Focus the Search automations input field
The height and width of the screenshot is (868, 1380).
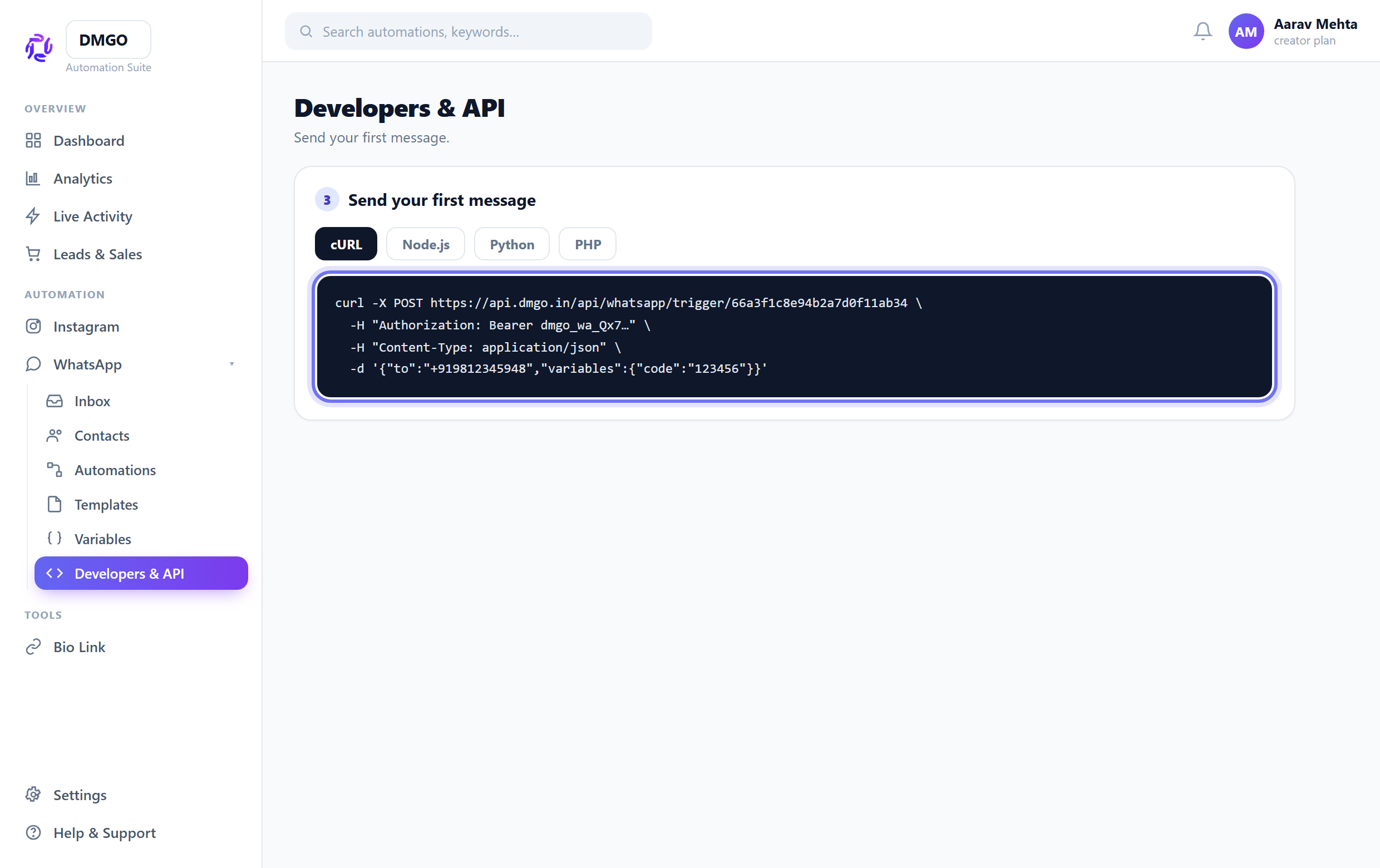(x=468, y=31)
